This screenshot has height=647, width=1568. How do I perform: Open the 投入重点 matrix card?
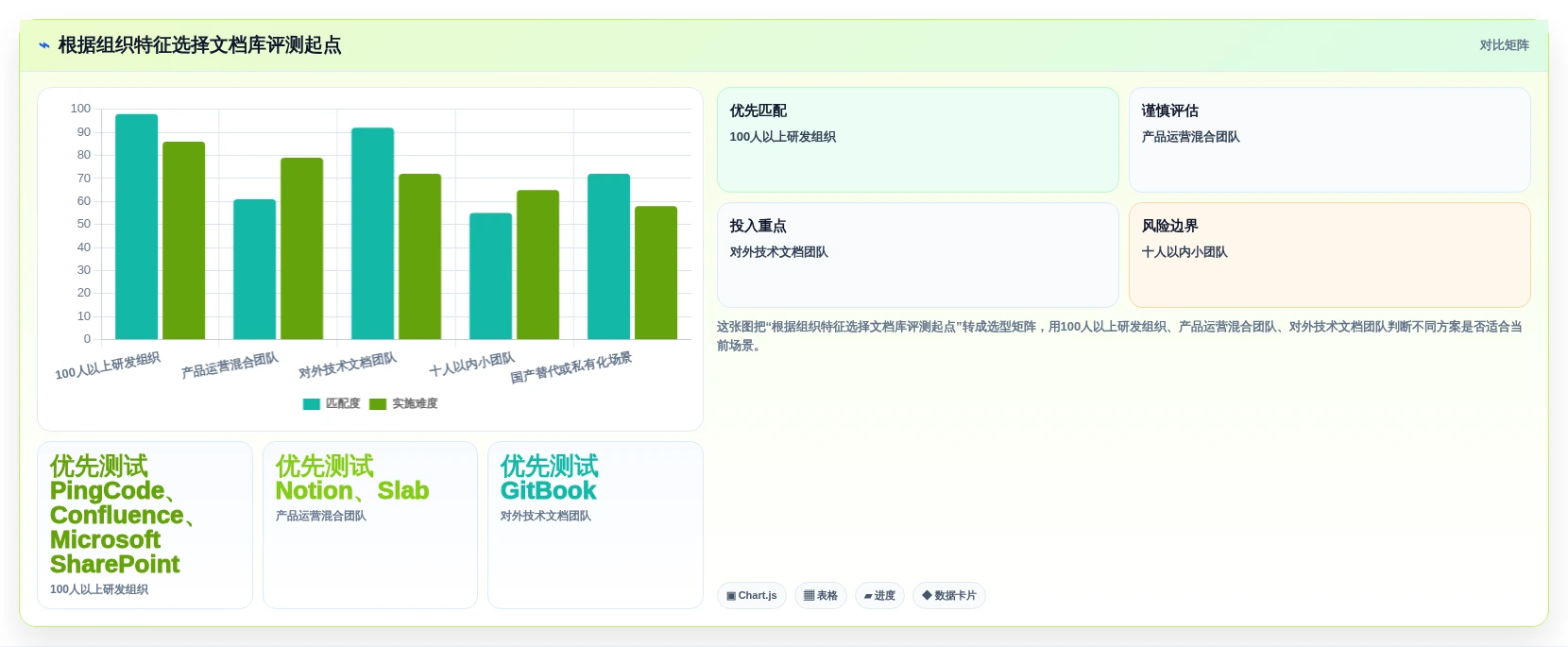click(918, 255)
